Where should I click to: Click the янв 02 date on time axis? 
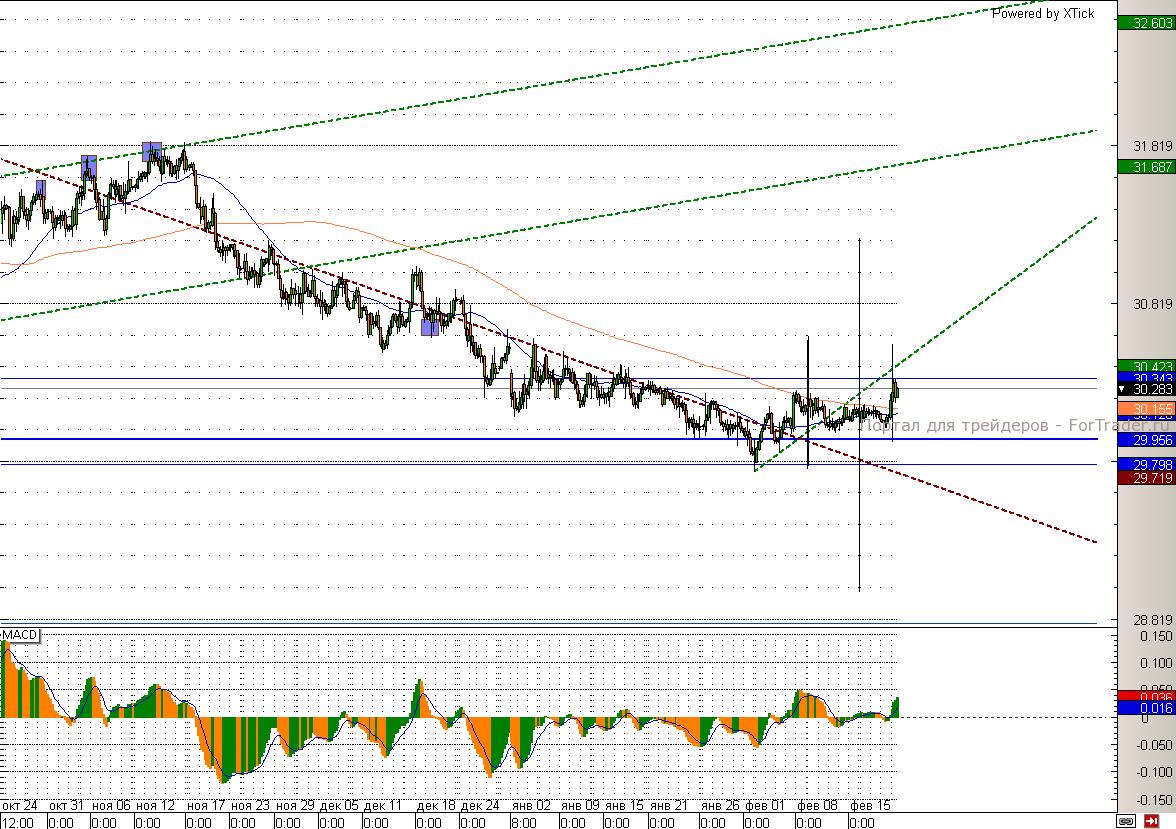[x=530, y=805]
